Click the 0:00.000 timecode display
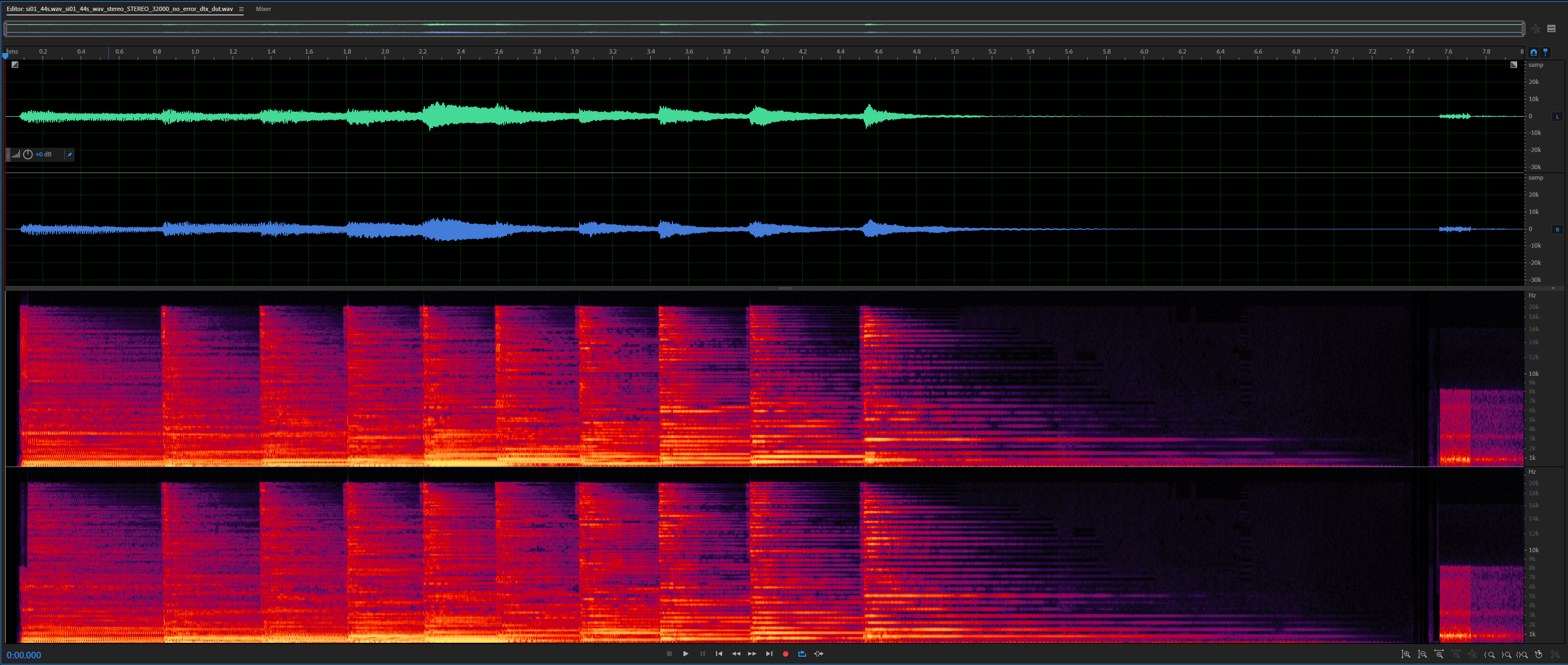Viewport: 1568px width, 665px height. pyautogui.click(x=24, y=655)
